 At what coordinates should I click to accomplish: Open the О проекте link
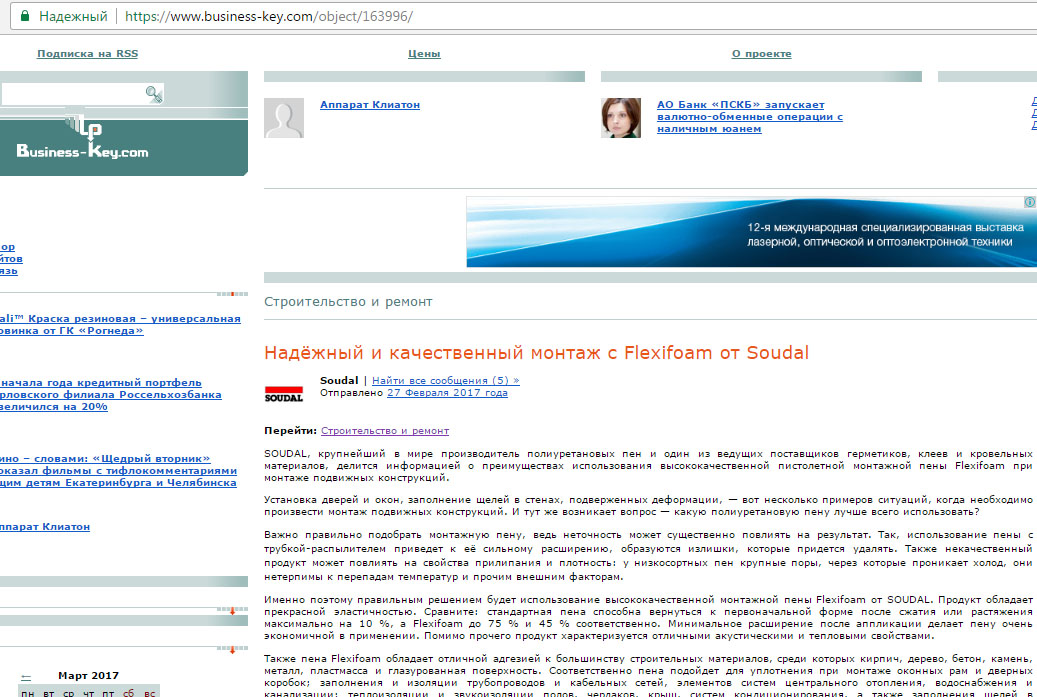tap(761, 54)
